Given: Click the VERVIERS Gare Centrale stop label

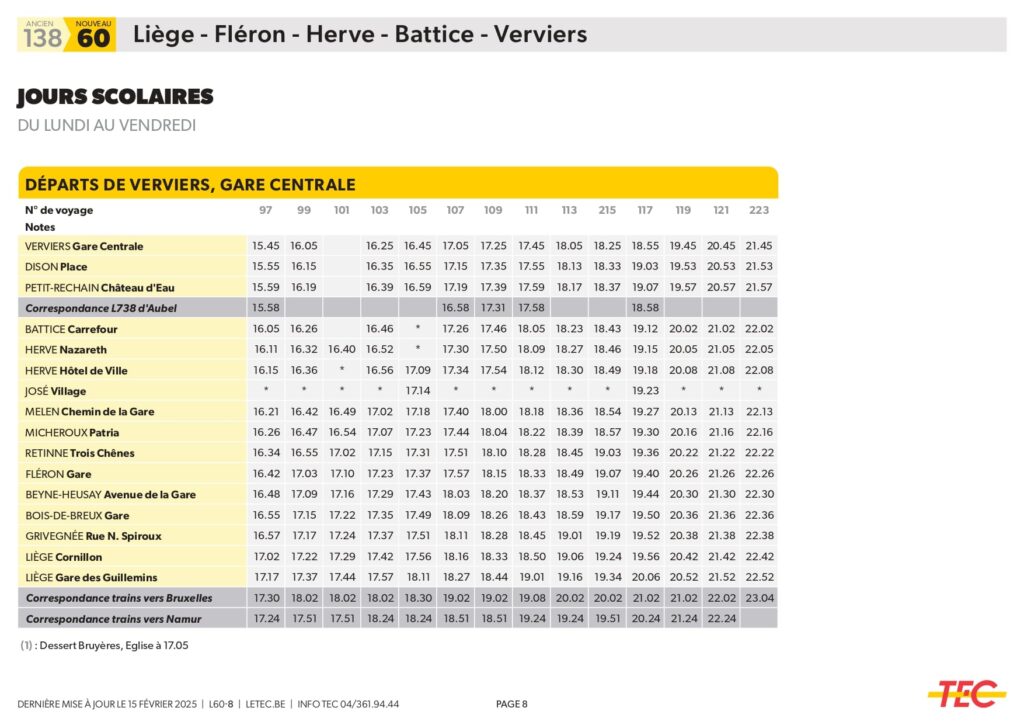Looking at the screenshot, I should click(84, 246).
